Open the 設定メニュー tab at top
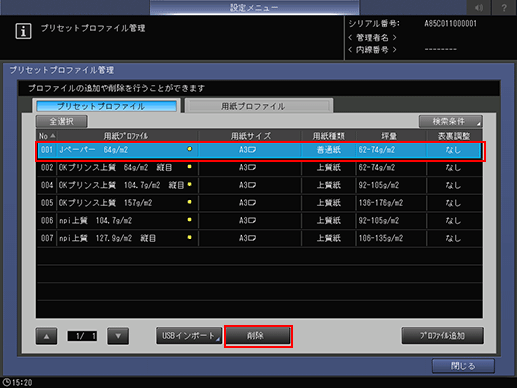 click(254, 7)
